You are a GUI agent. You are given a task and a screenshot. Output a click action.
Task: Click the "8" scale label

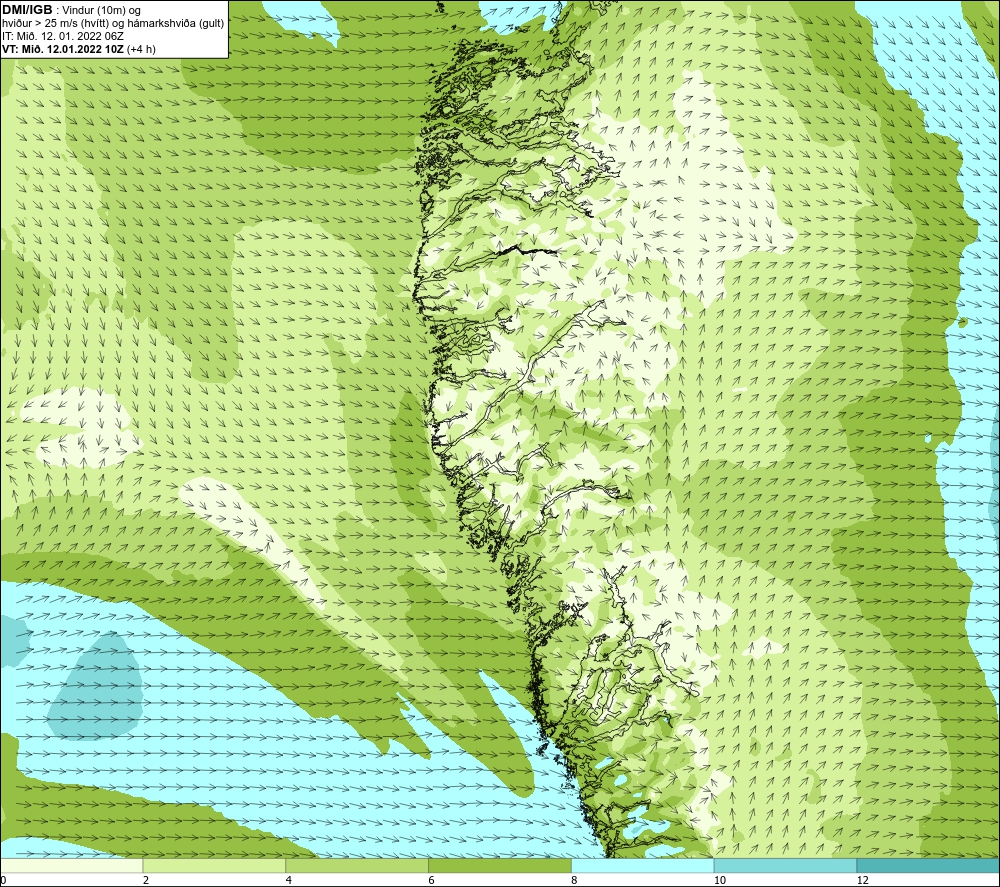pos(575,880)
